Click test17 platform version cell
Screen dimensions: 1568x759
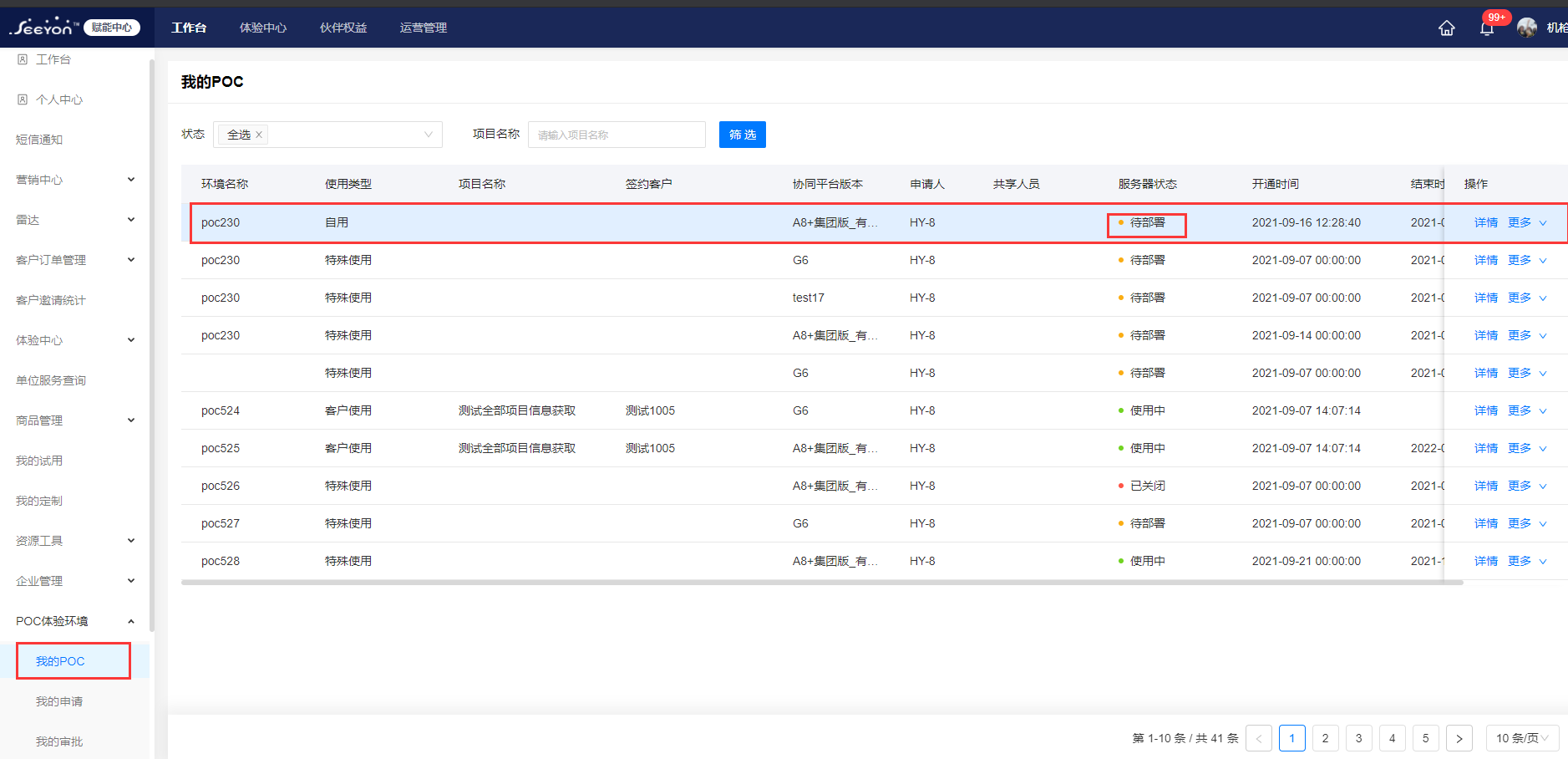click(x=809, y=298)
